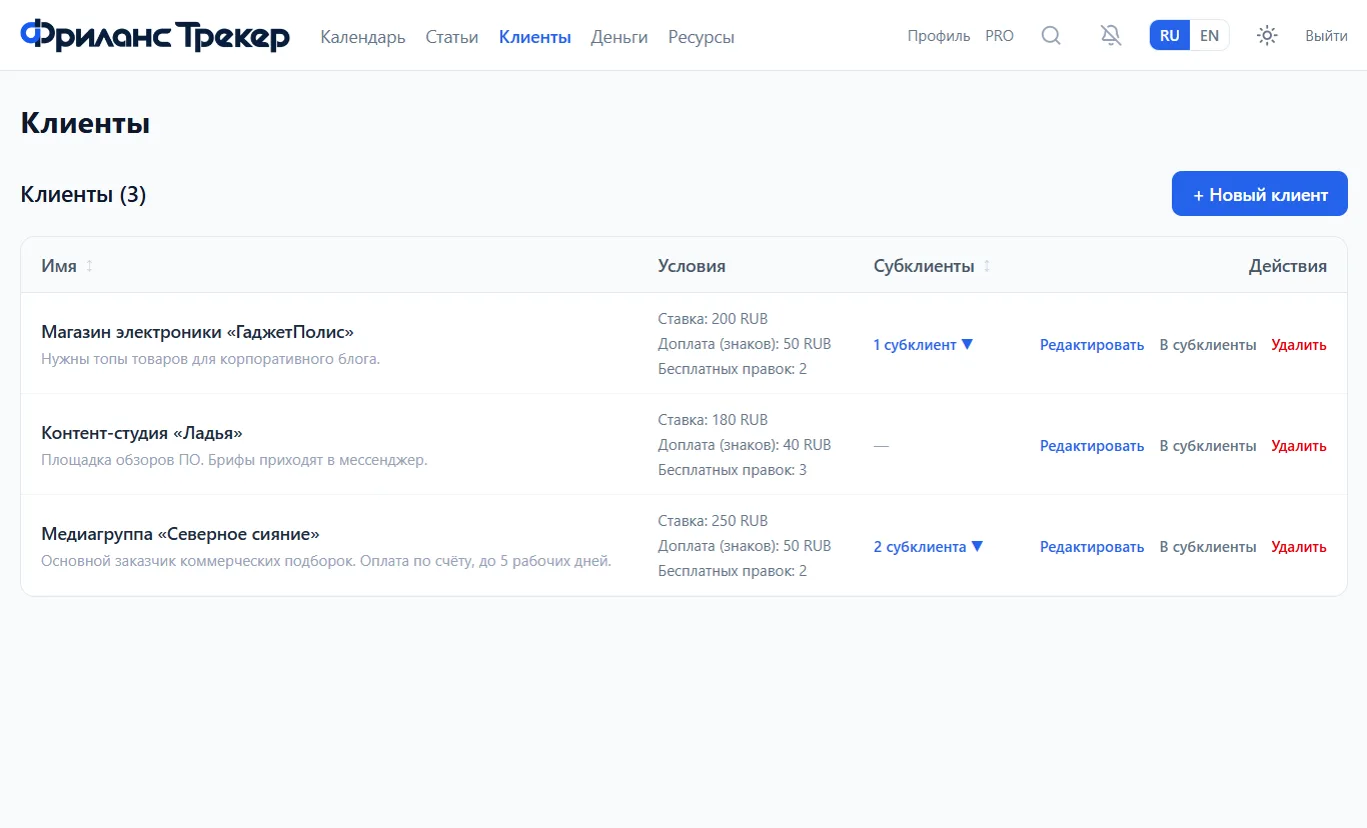Viewport: 1367px width, 828px height.
Task: Click the Клиенты (3) subheading
Action: pos(83,194)
